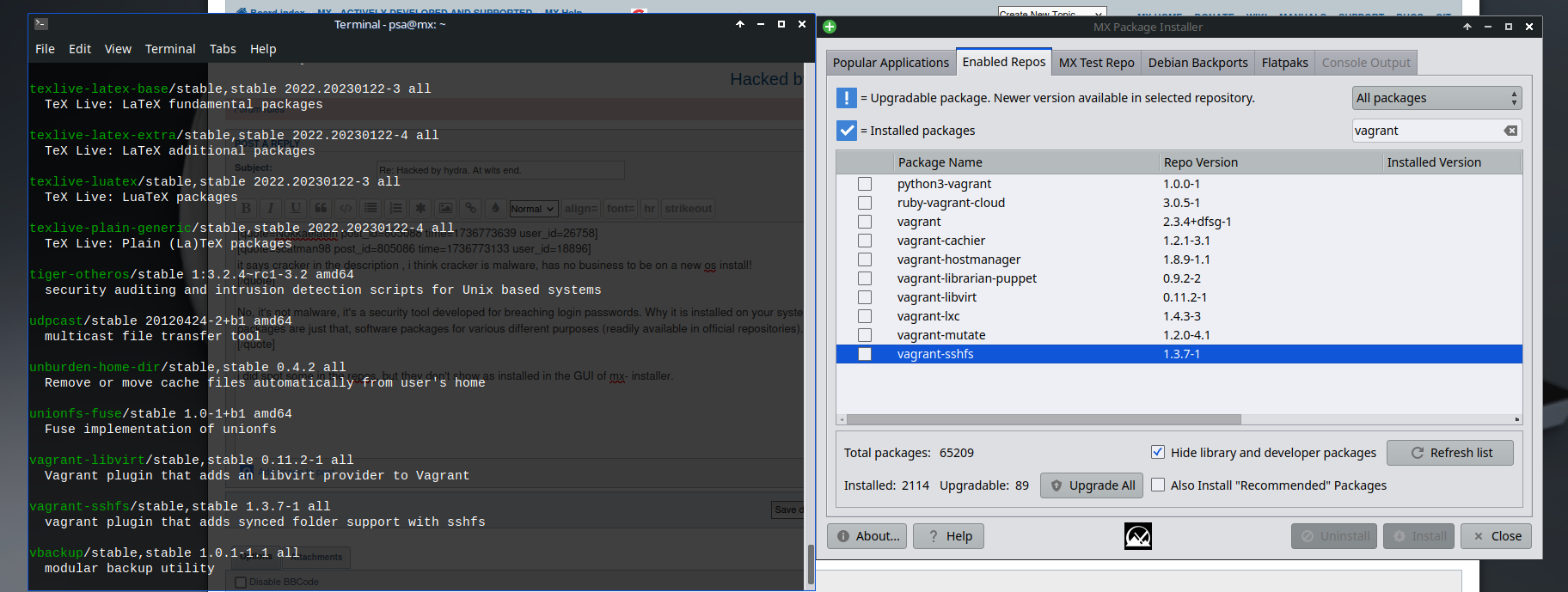Click the Upgrade All button
Viewport: 1568px width, 592px height.
[x=1092, y=485]
